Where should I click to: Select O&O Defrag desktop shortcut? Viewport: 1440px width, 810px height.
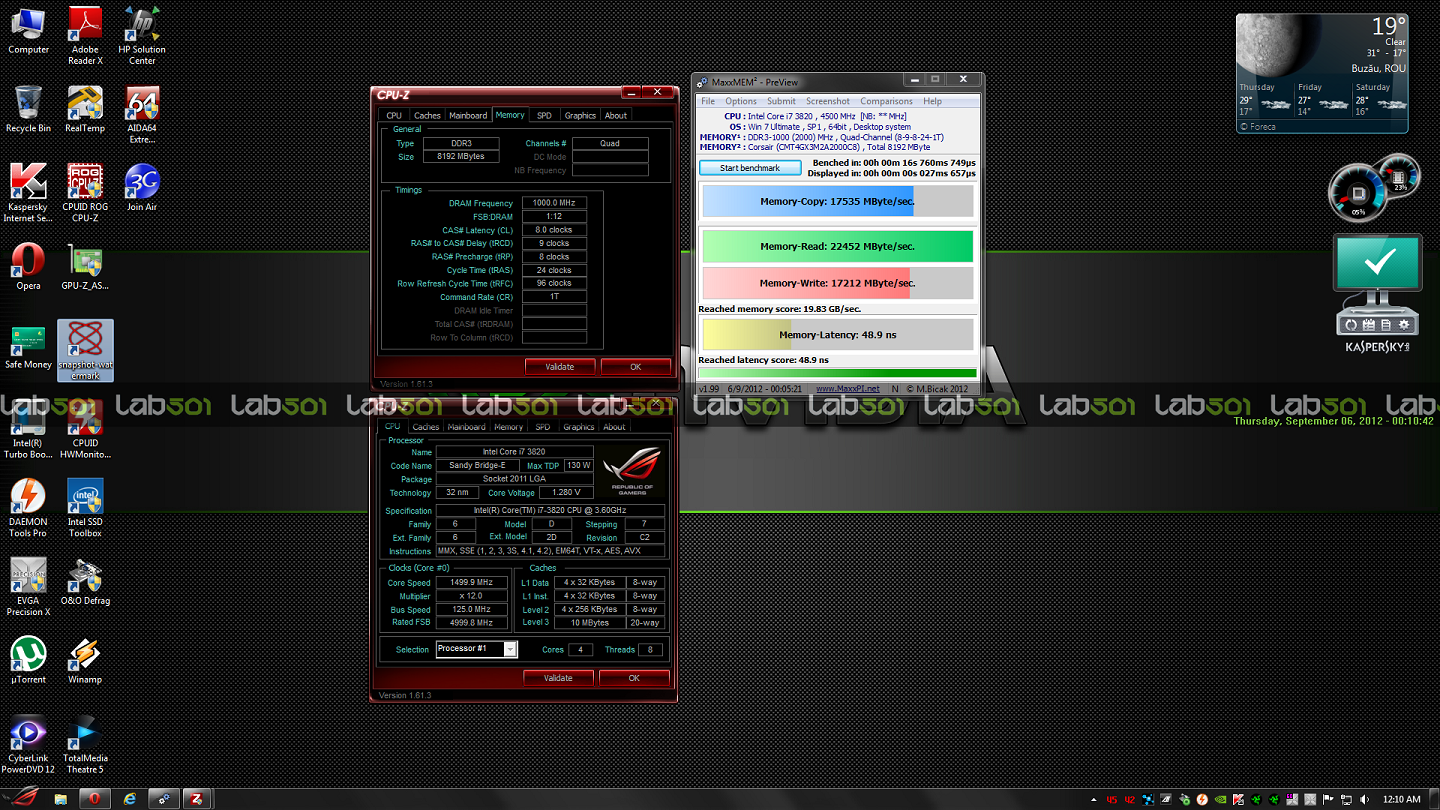point(85,583)
